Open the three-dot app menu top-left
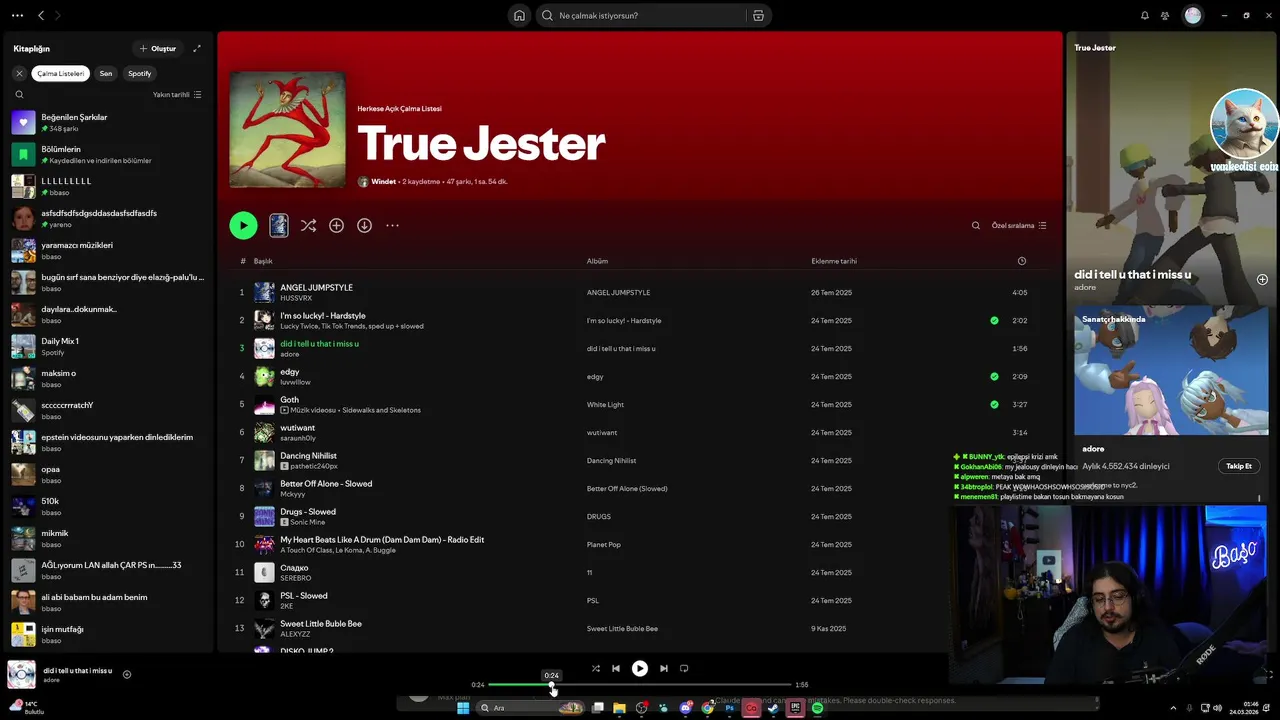Viewport: 1280px width, 720px height. click(x=17, y=15)
